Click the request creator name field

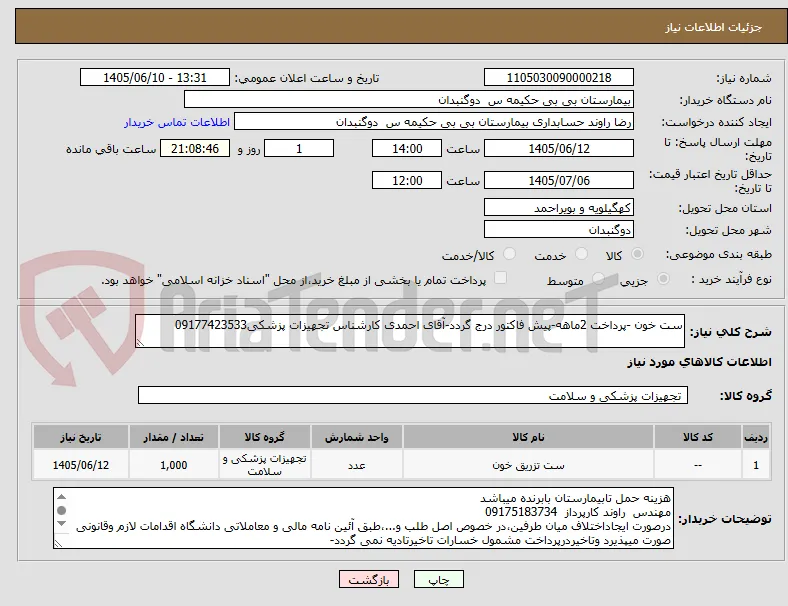434,122
